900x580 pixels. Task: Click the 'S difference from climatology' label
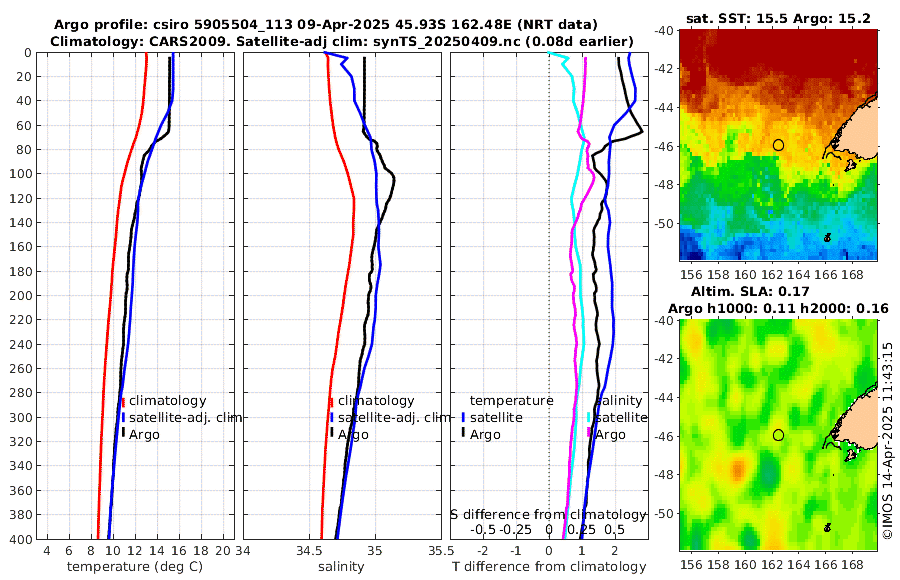coord(548,514)
